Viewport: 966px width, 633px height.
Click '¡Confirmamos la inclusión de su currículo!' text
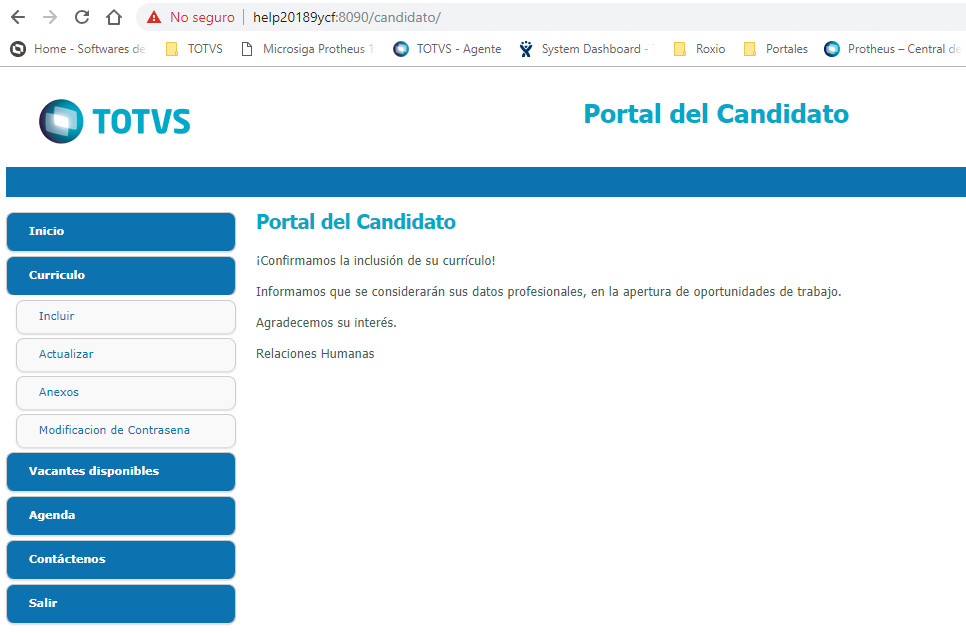pyautogui.click(x=376, y=261)
